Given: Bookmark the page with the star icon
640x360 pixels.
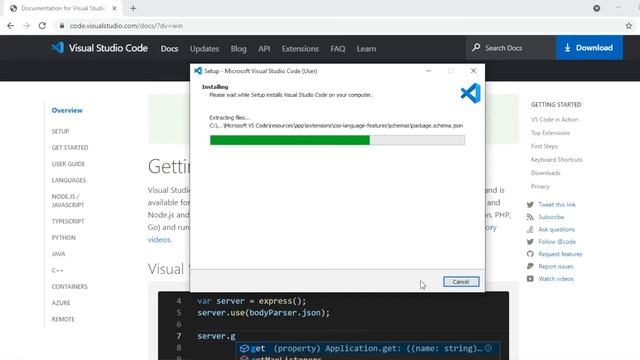Looking at the screenshot, I should [x=629, y=26].
